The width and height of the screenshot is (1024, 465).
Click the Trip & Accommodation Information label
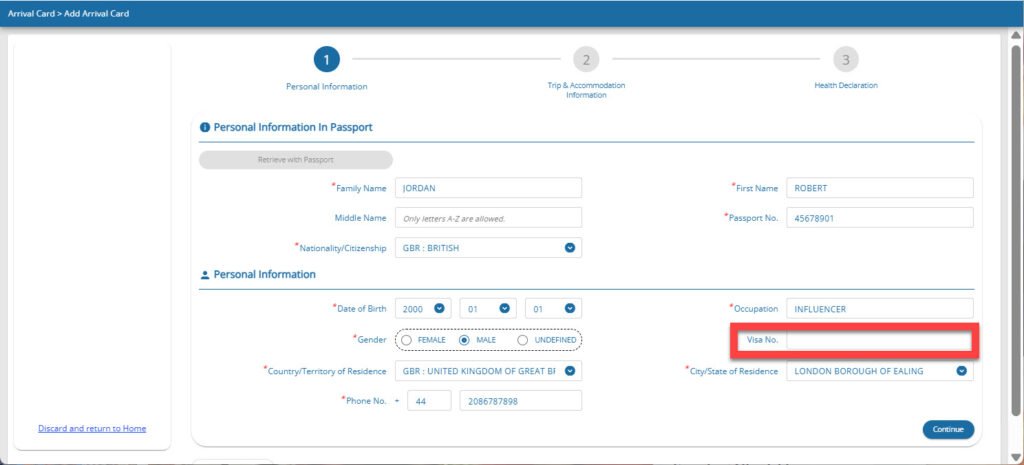coord(586,90)
